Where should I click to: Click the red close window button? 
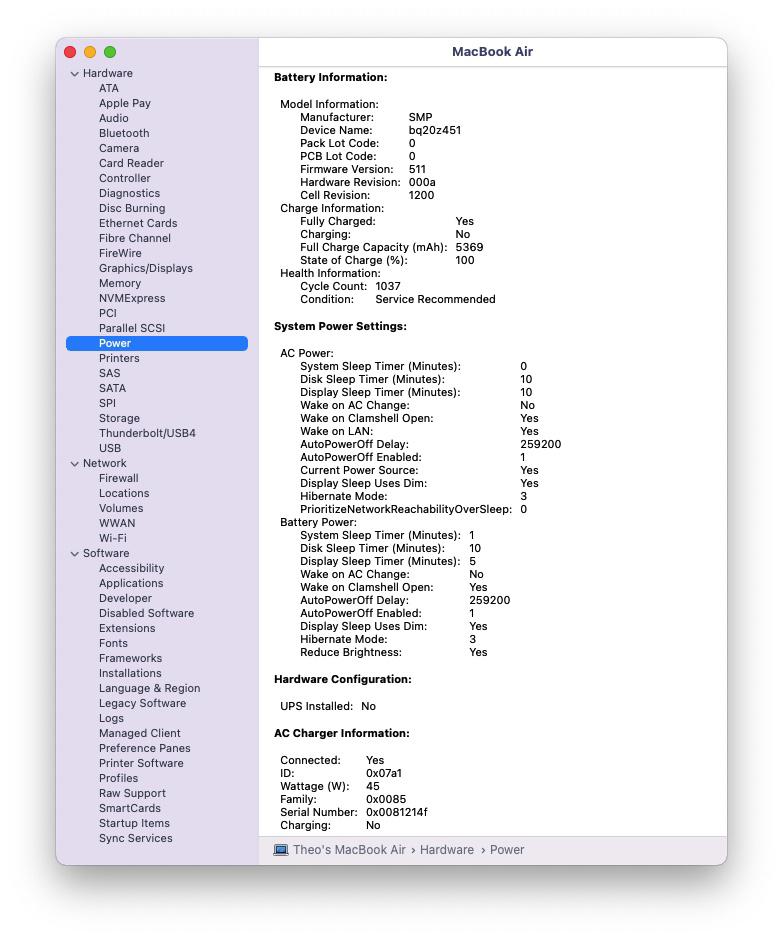click(x=70, y=52)
